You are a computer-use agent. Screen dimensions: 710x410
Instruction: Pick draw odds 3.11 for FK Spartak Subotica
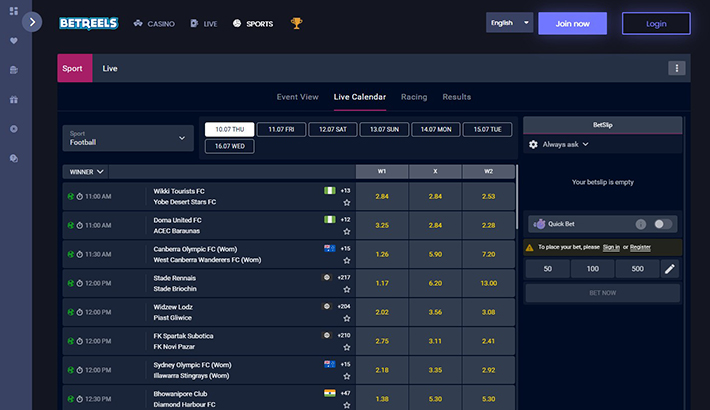pyautogui.click(x=435, y=342)
